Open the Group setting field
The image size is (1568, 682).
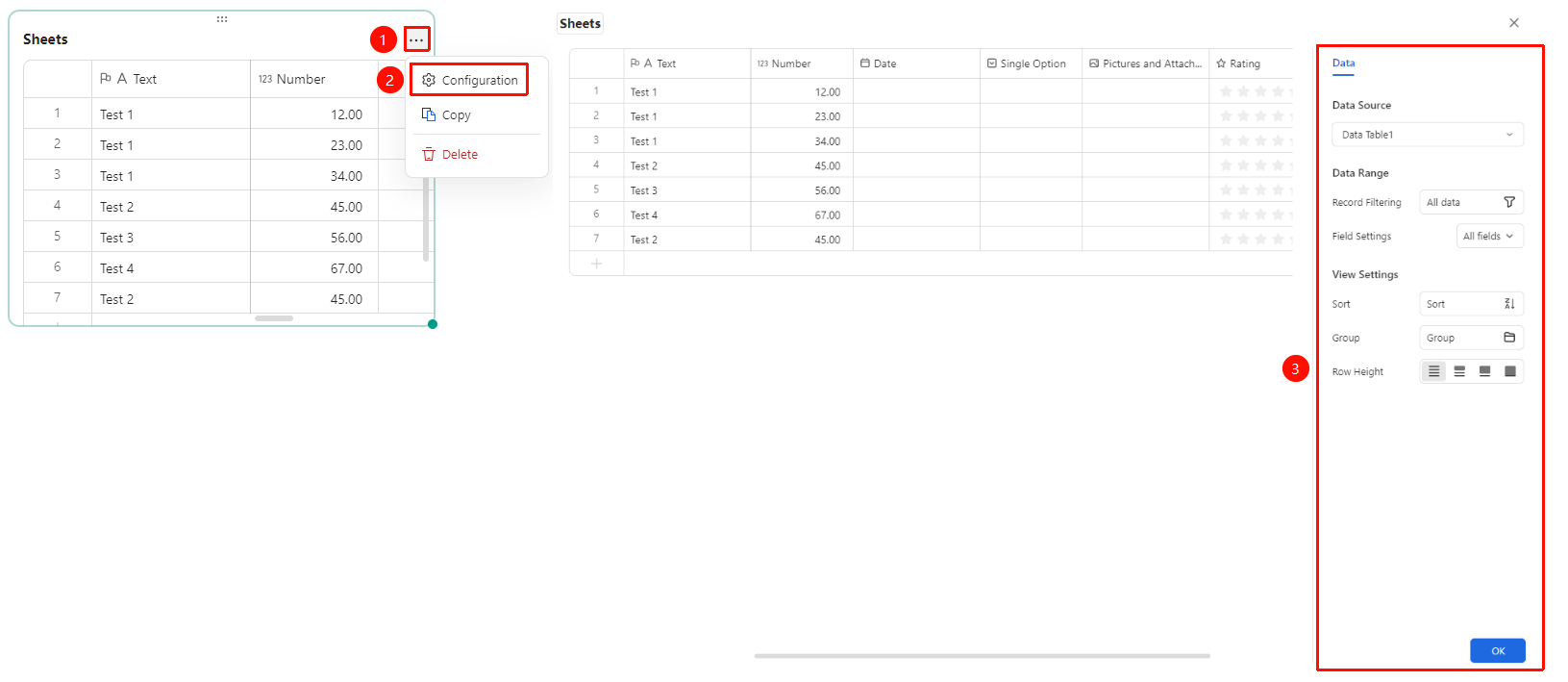tap(1471, 338)
